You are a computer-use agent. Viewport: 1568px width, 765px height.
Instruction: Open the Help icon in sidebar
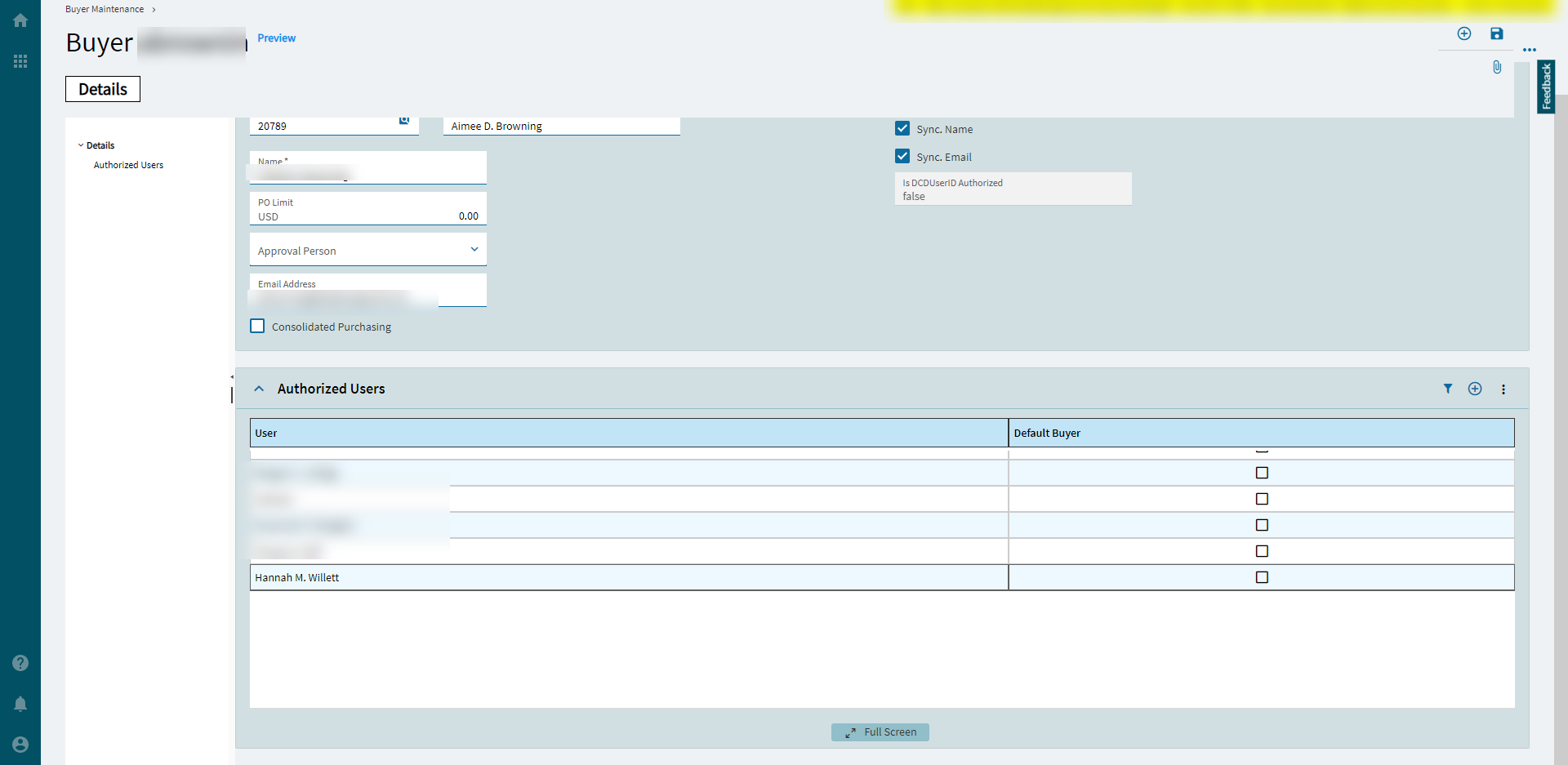click(x=20, y=663)
